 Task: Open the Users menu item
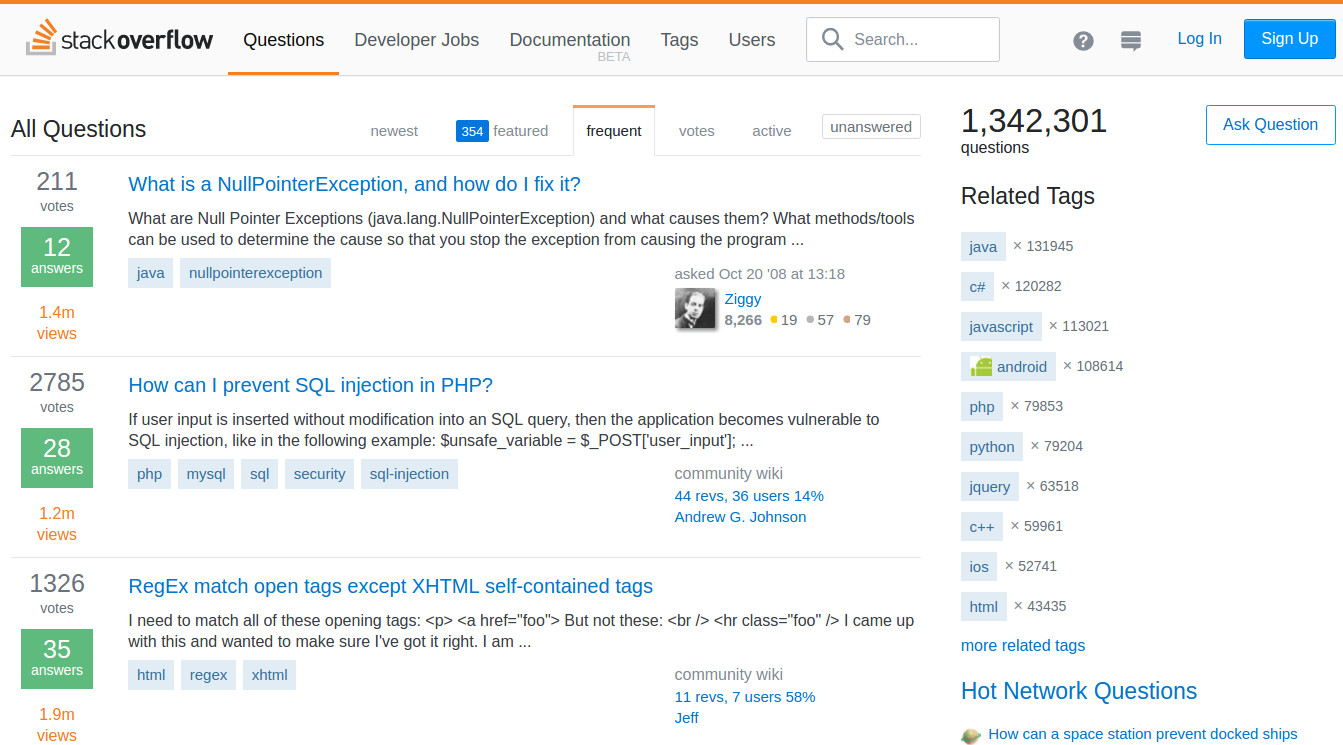(x=751, y=39)
